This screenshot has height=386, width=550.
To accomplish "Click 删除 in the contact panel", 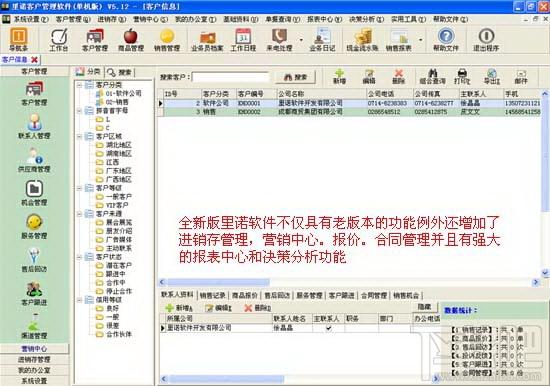I will point(257,308).
